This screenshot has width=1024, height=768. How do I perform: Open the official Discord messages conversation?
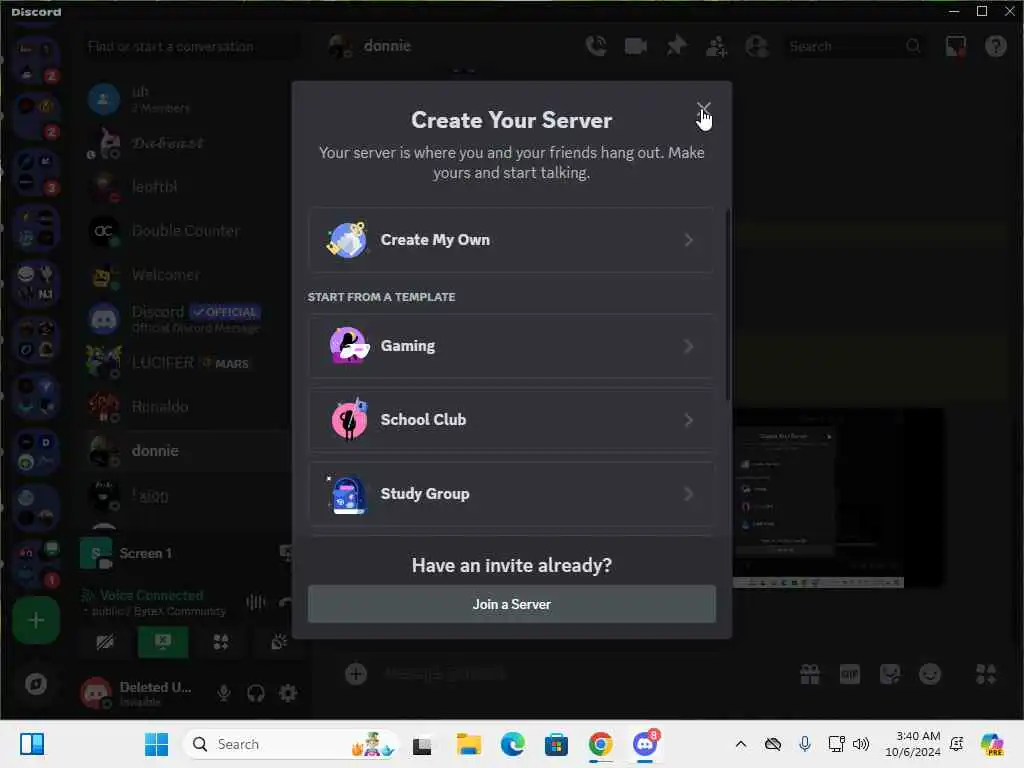[x=186, y=319]
